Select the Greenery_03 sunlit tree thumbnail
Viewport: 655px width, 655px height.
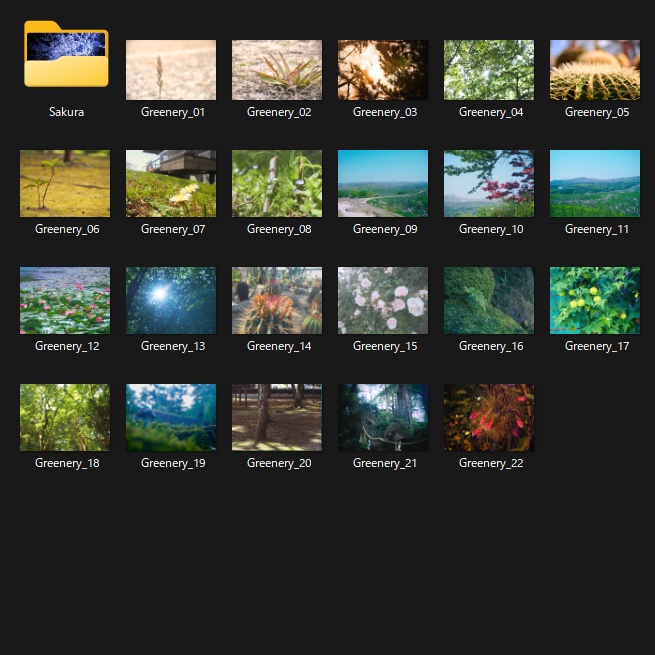[x=383, y=70]
